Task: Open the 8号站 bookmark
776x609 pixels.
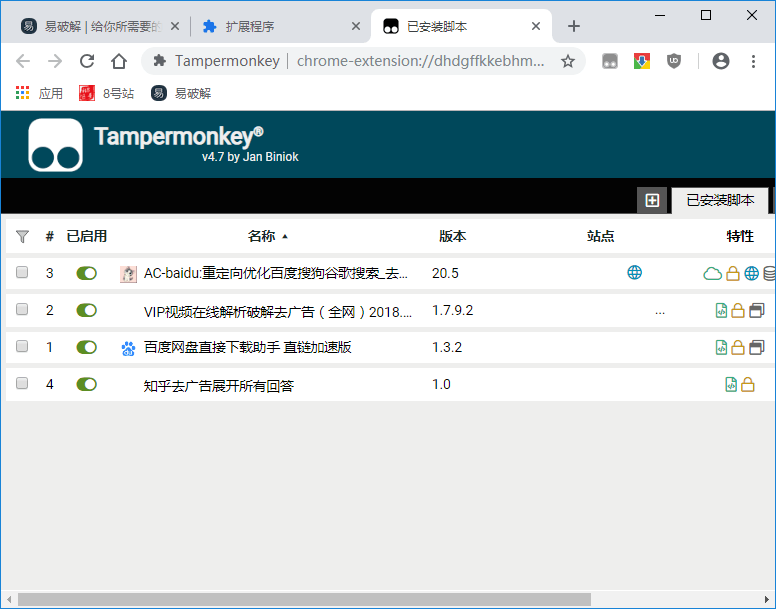Action: [106, 94]
